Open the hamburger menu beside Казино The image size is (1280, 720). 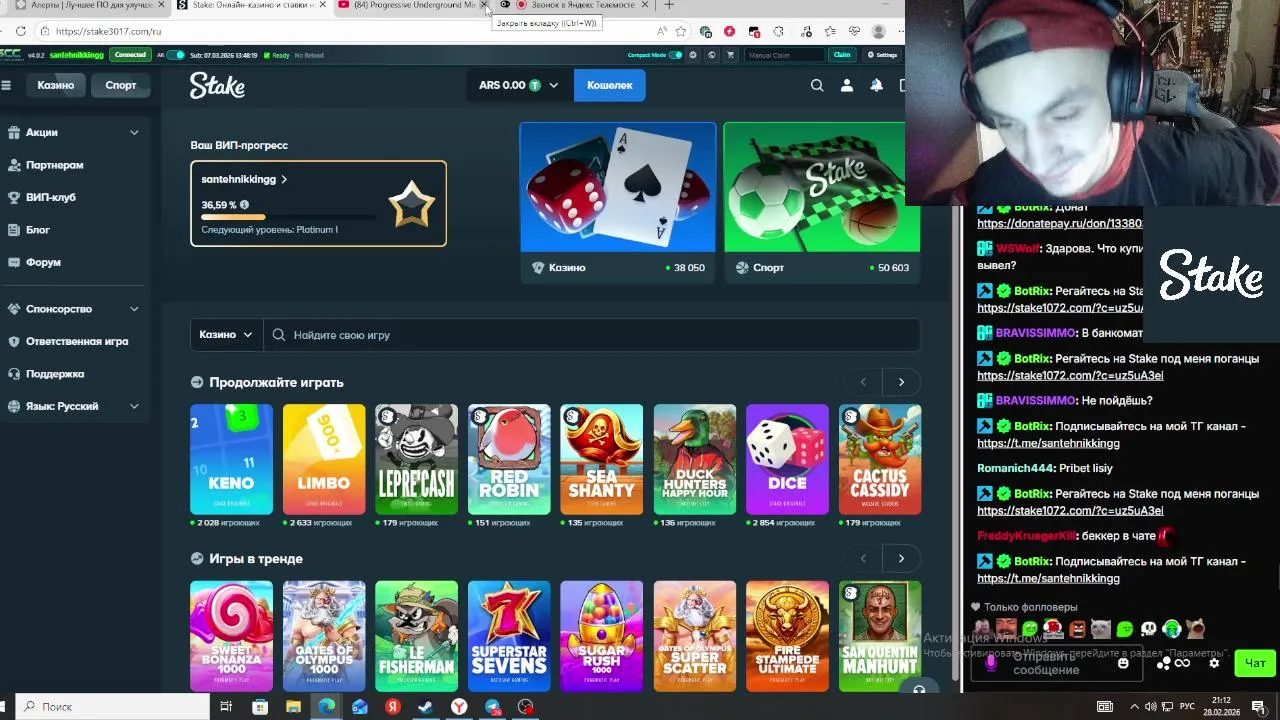(6, 85)
